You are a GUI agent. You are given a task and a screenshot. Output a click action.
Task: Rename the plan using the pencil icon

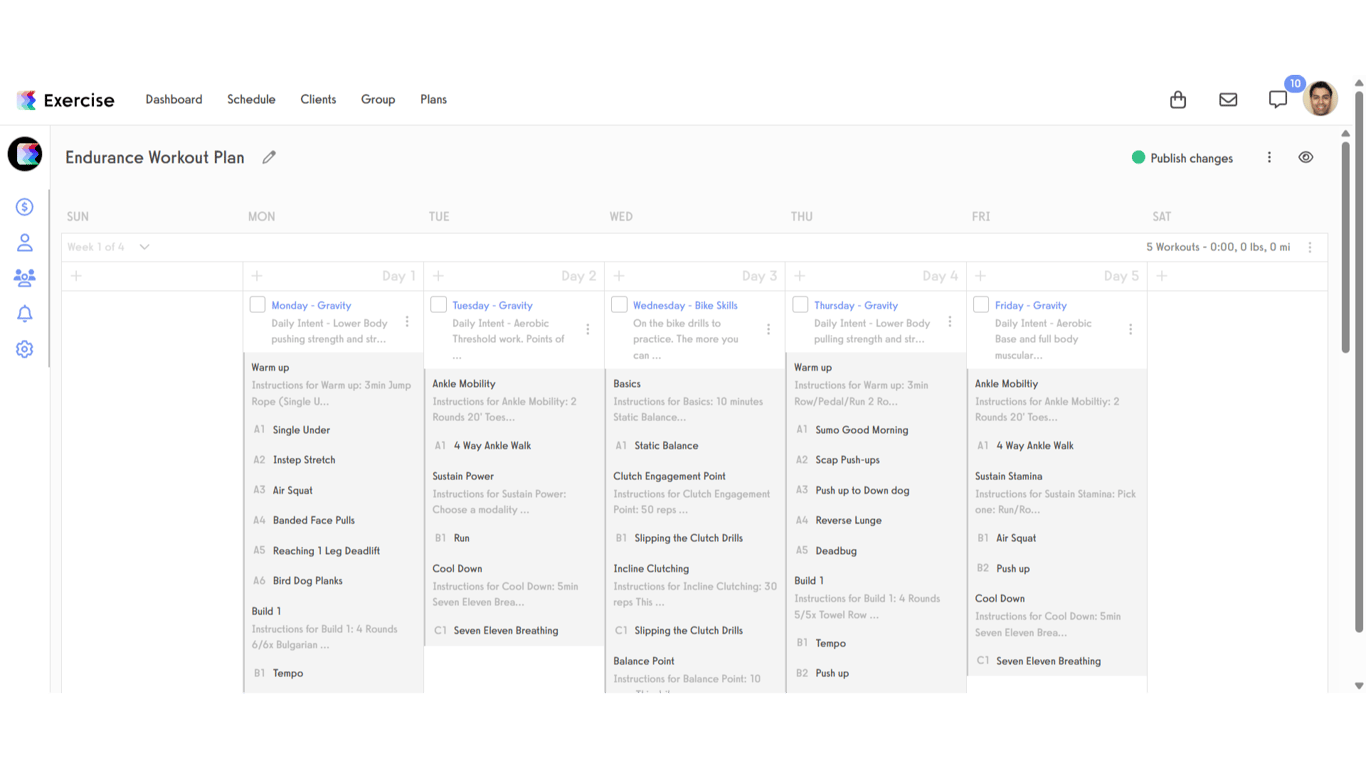268,157
